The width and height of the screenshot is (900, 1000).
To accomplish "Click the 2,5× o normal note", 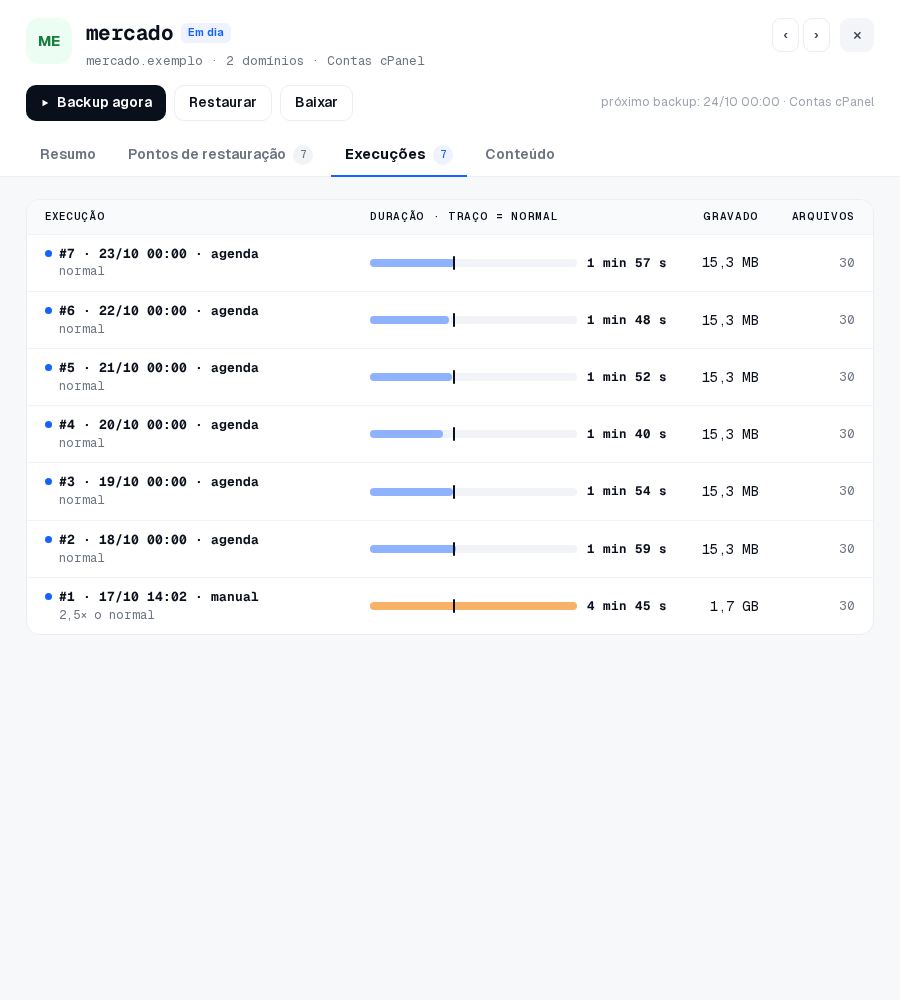I will (107, 615).
